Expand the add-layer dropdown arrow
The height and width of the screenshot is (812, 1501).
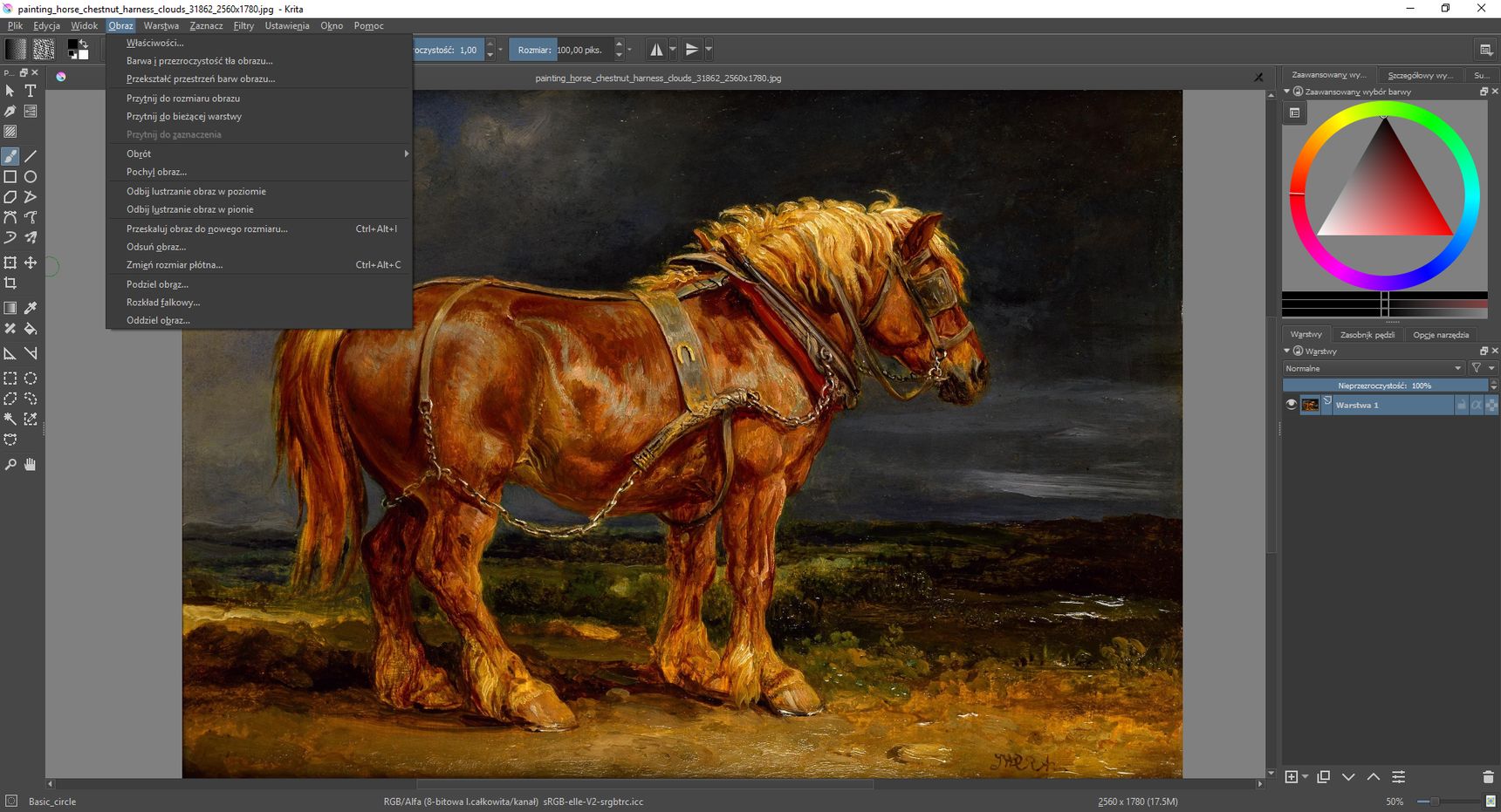1306,777
